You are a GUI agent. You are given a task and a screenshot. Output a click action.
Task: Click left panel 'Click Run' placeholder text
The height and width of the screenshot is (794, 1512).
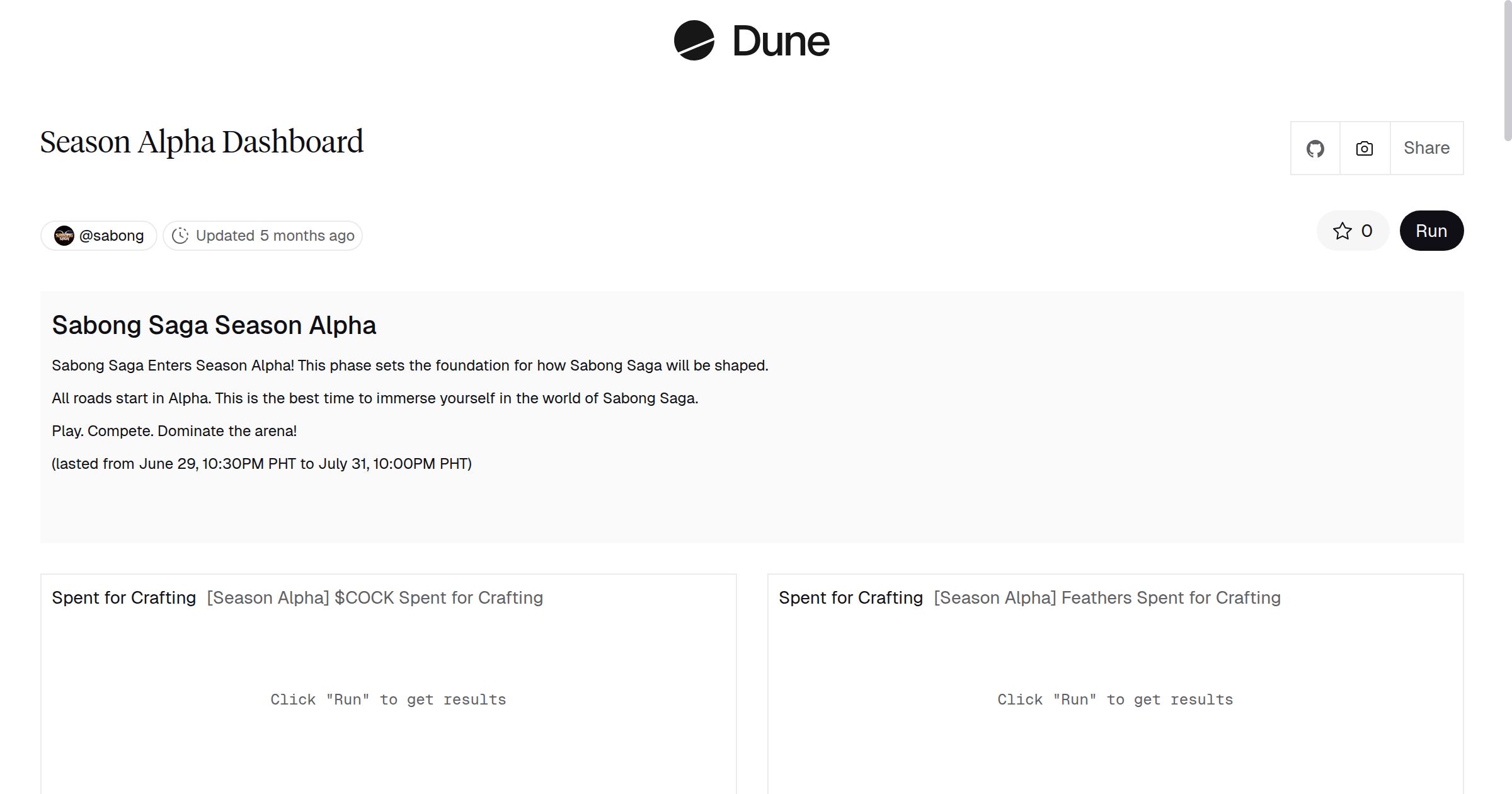[388, 699]
